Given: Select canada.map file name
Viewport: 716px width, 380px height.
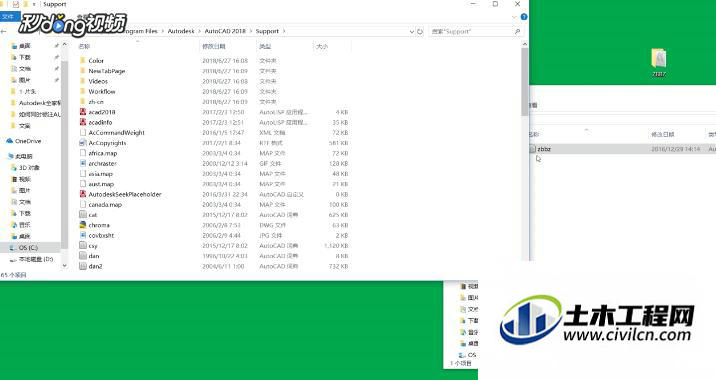Looking at the screenshot, I should coord(105,205).
